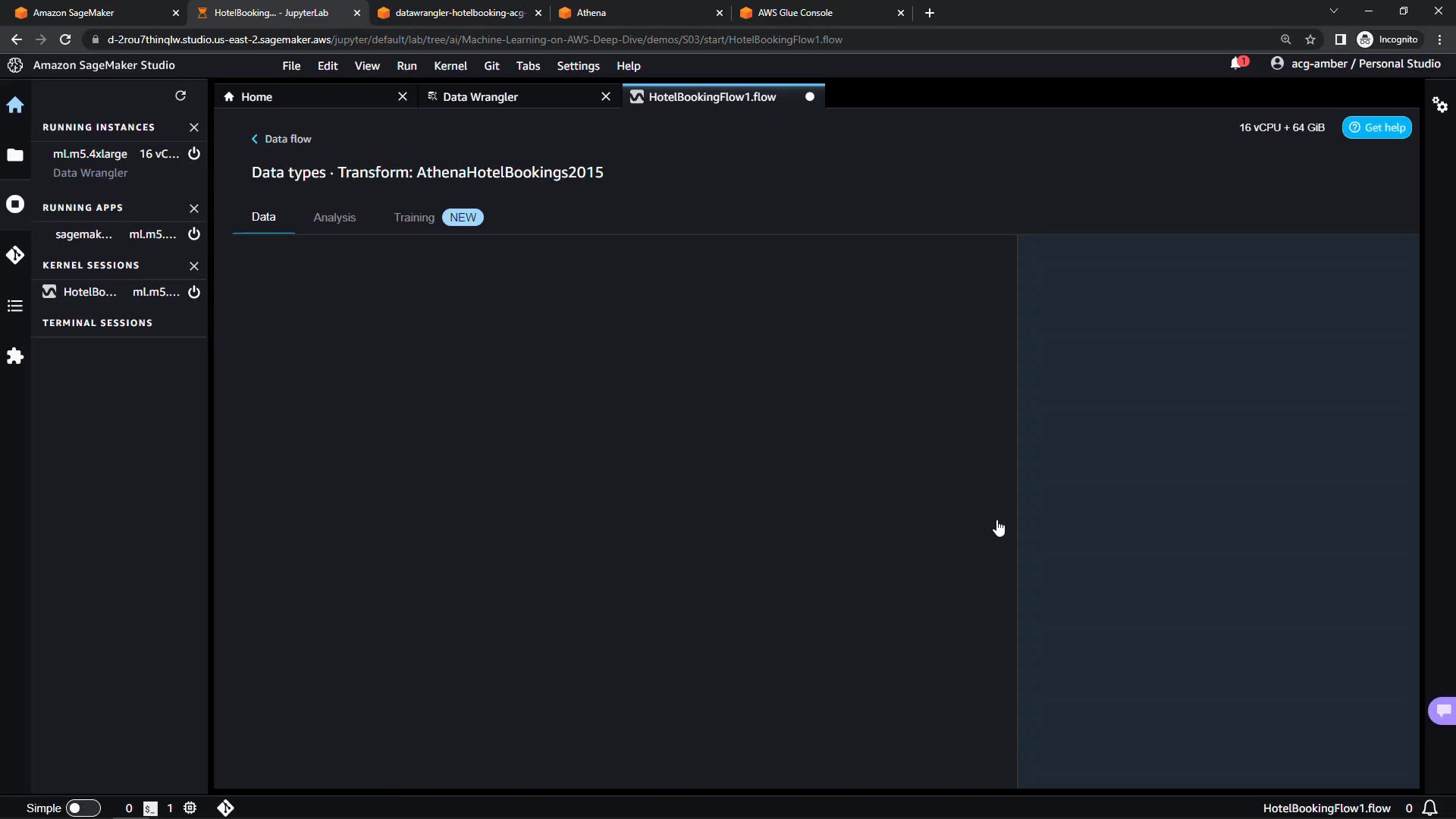
Task: Toggle the Simple interface mode switch
Action: [x=83, y=808]
